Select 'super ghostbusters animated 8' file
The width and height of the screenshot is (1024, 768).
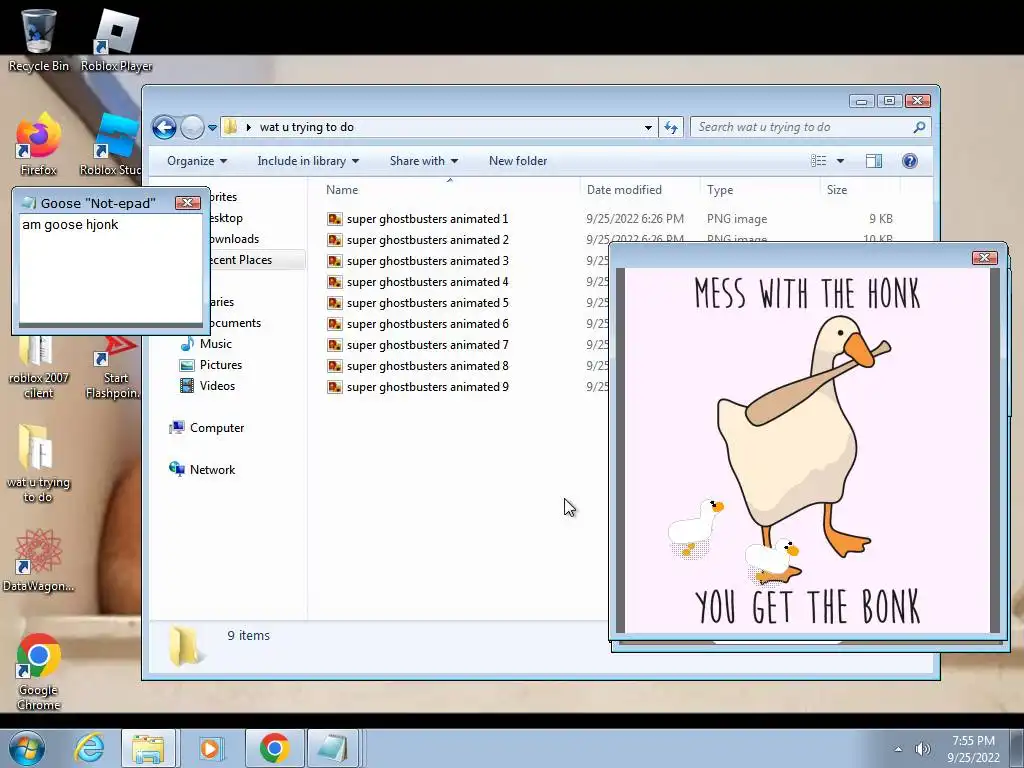pyautogui.click(x=427, y=366)
